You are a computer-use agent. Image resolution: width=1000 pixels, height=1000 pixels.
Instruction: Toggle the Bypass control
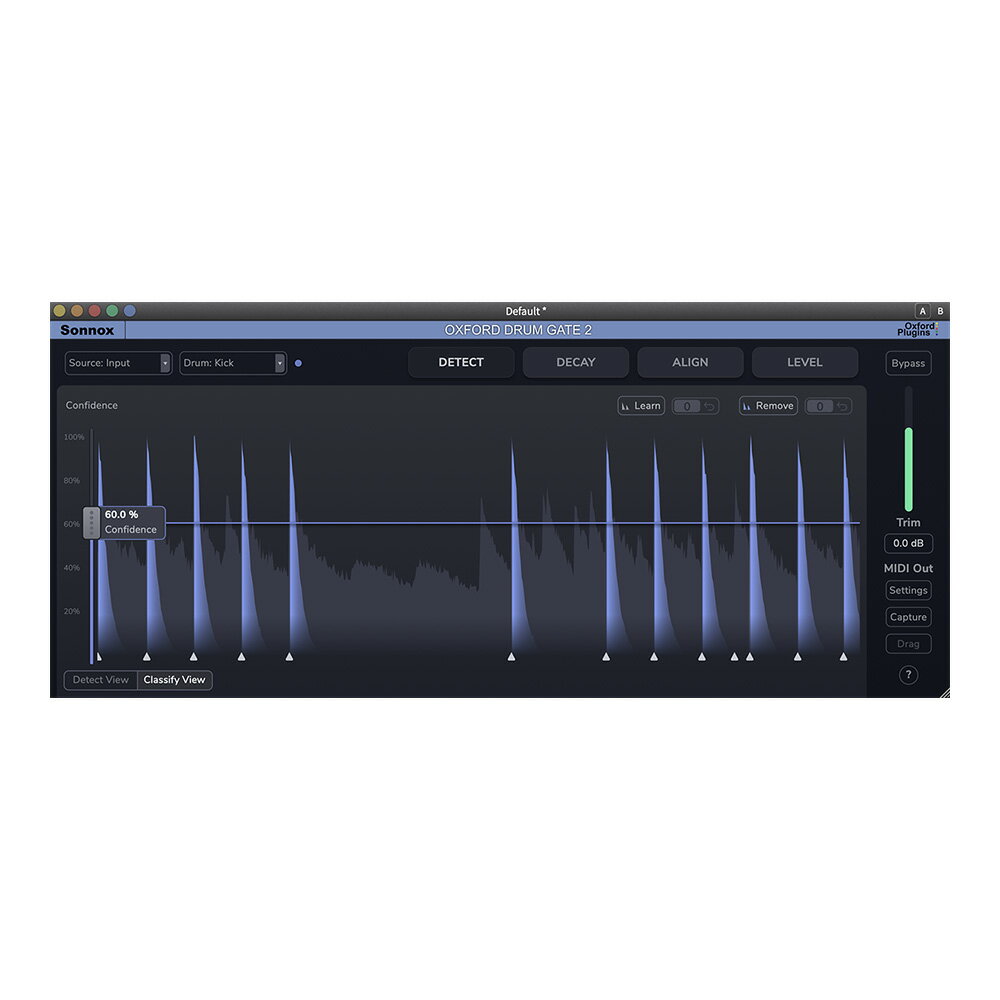click(x=907, y=363)
